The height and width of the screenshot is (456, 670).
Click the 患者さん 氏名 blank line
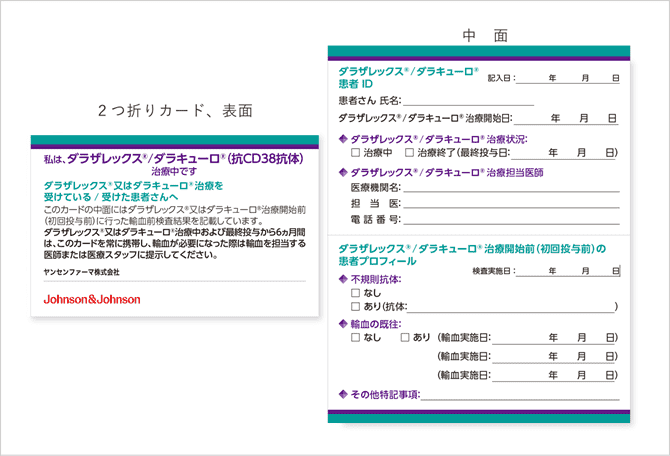tap(469, 101)
